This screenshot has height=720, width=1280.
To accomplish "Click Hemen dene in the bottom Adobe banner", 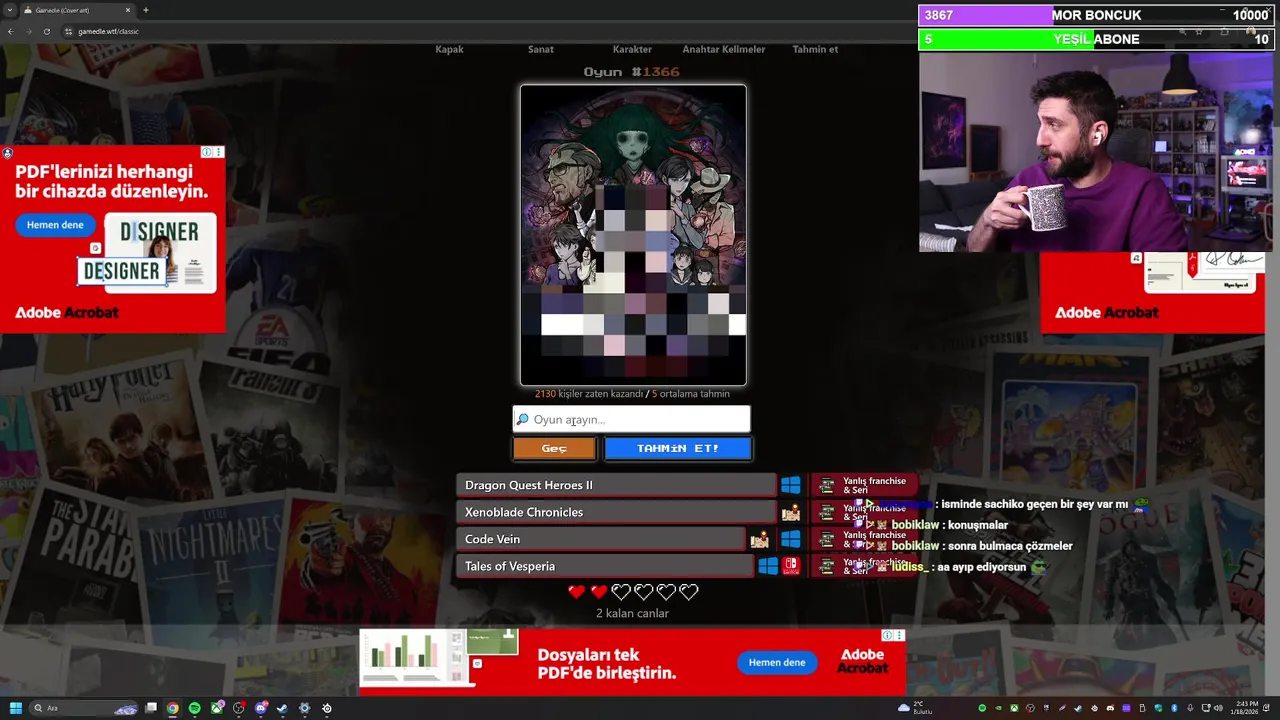I will [x=777, y=662].
